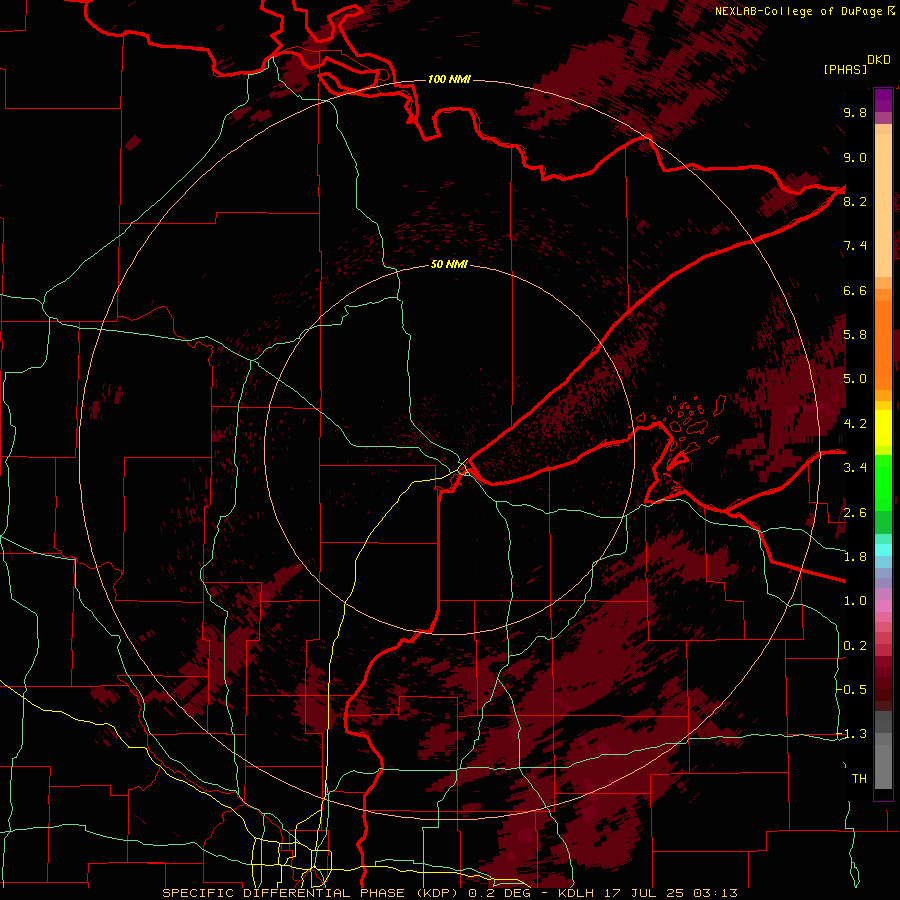Click the DKD product code label
This screenshot has height=900, width=900.
pos(878,60)
